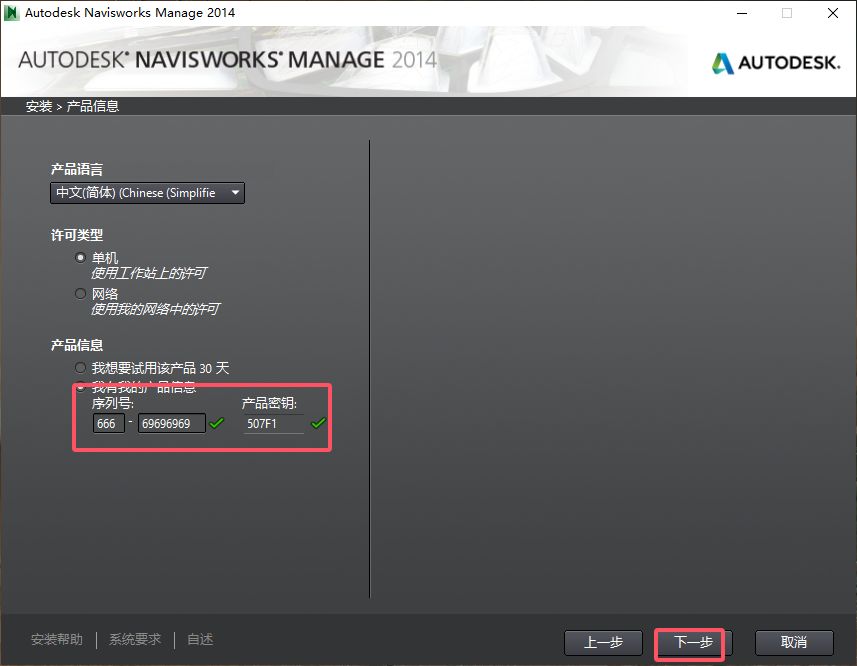
Task: Open the 安装帮助 installation help link
Action: click(x=57, y=639)
